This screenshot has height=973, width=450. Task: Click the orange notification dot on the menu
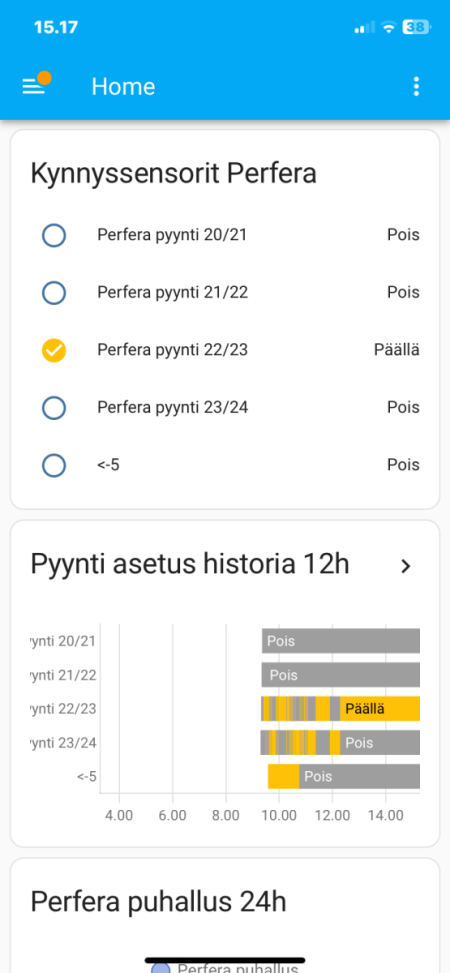(44, 78)
